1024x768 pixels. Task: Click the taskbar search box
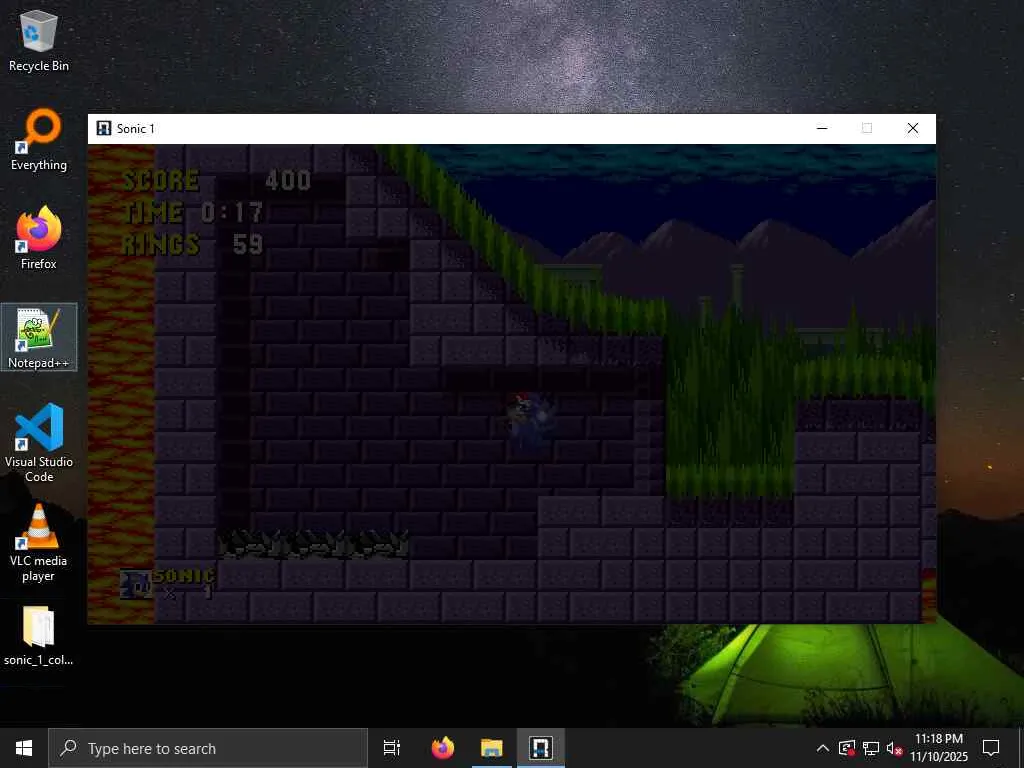pos(208,748)
